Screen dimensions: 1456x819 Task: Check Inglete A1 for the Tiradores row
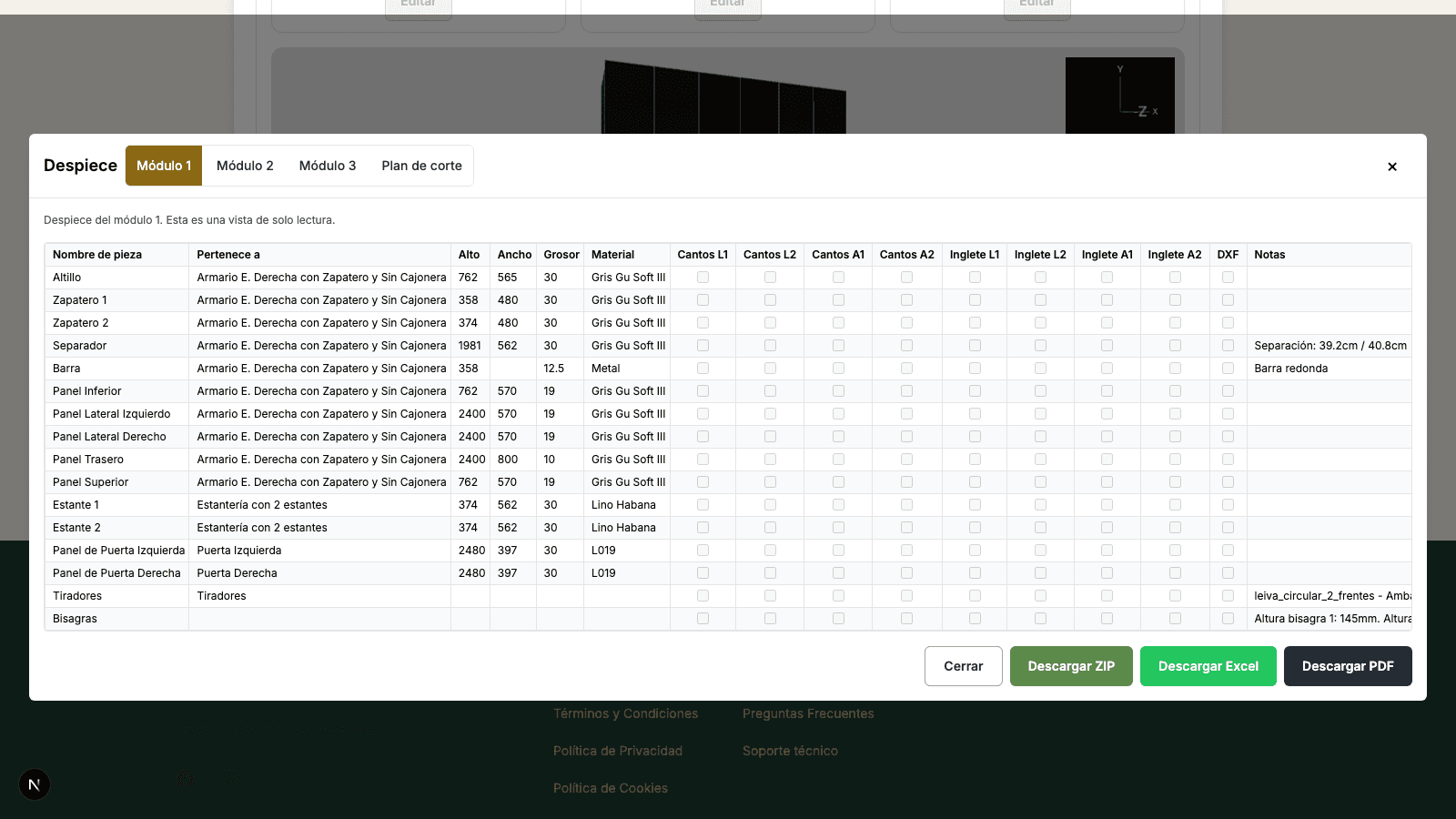[1107, 596]
